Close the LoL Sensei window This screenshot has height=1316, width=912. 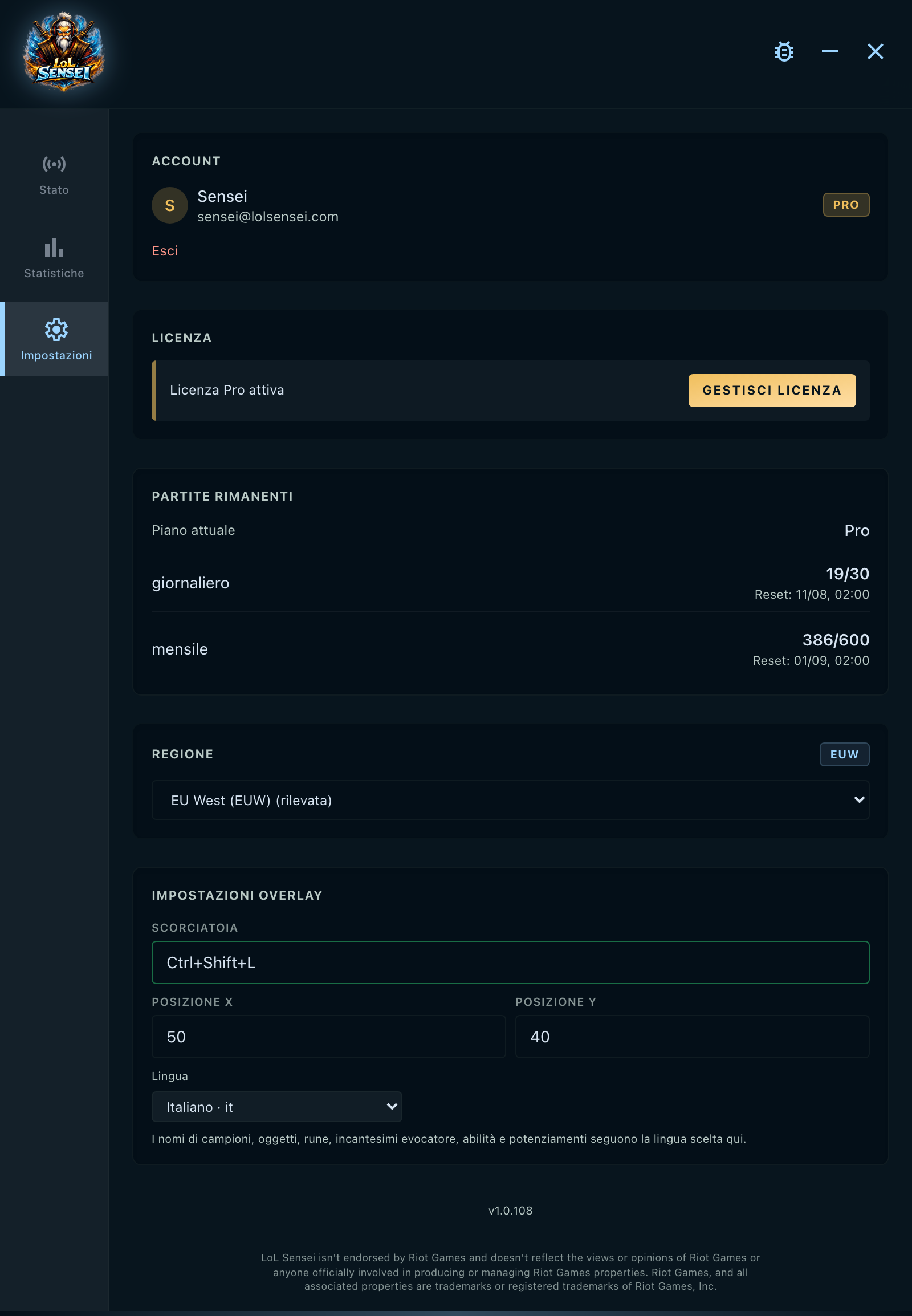pos(876,51)
